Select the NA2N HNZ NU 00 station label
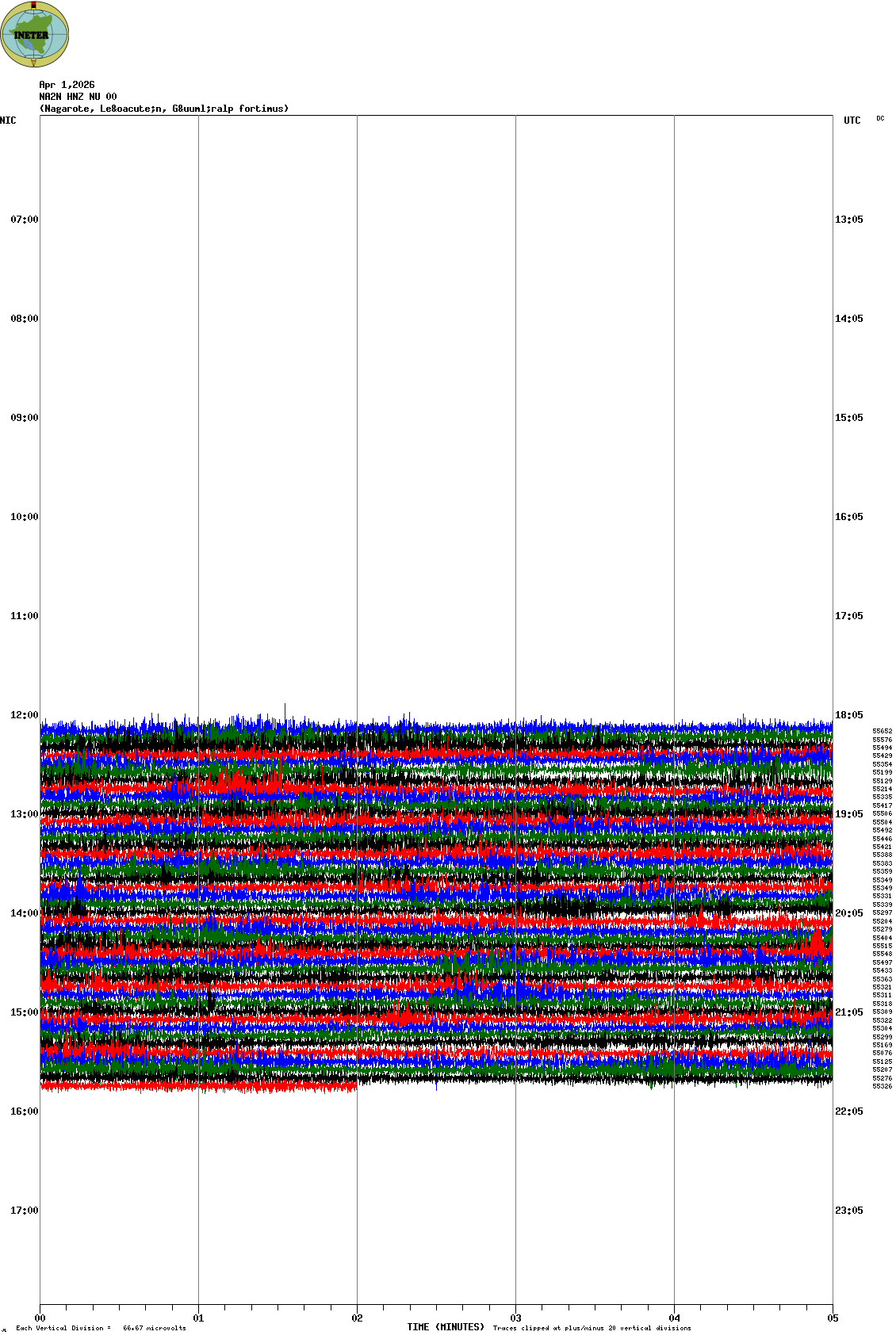The height and width of the screenshot is (1339, 896). 78,97
